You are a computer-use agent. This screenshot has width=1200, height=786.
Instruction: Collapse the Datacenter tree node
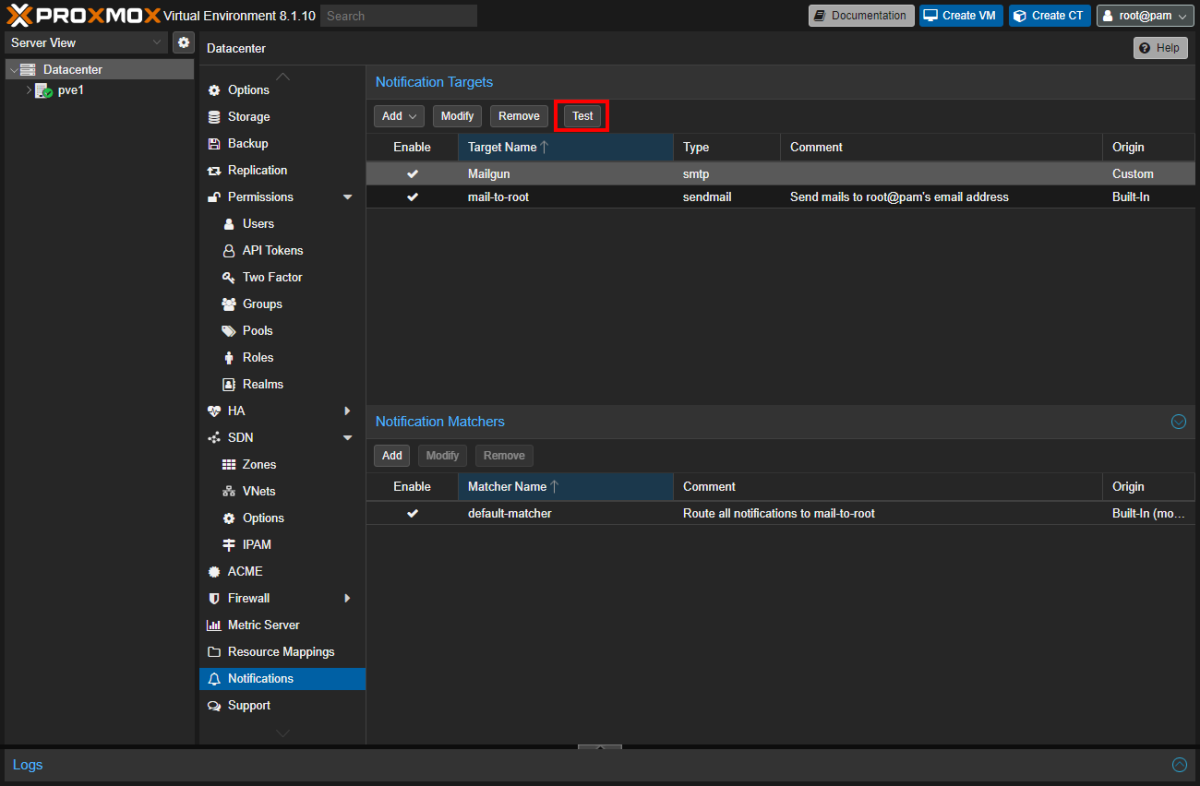[x=13, y=70]
